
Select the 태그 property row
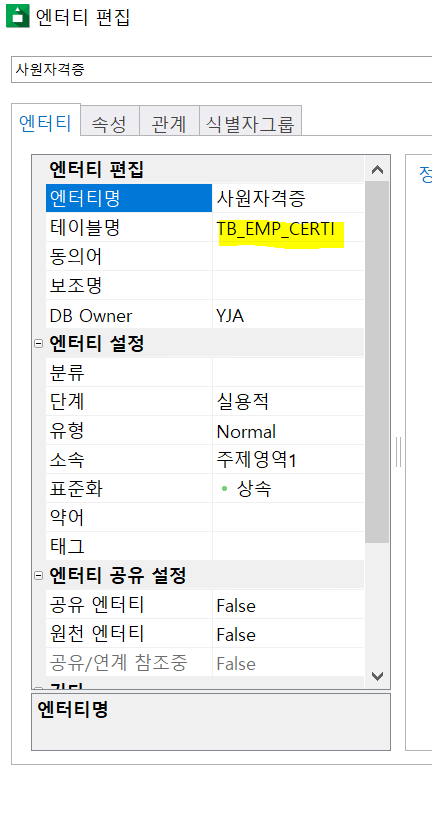pos(205,546)
